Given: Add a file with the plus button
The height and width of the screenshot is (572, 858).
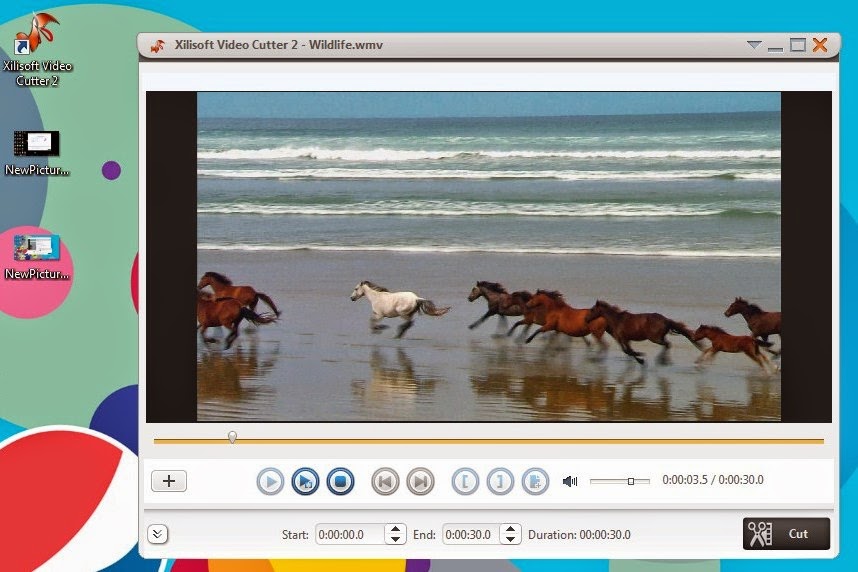Looking at the screenshot, I should pos(169,481).
